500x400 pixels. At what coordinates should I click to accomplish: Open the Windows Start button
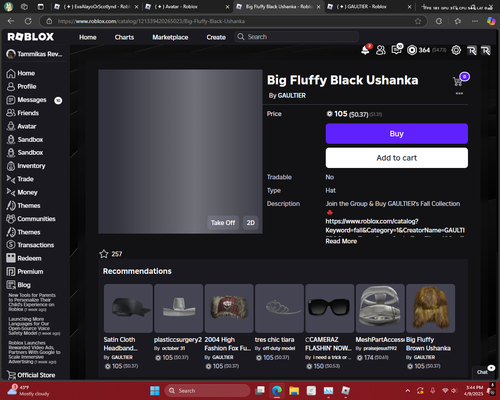pos(155,391)
